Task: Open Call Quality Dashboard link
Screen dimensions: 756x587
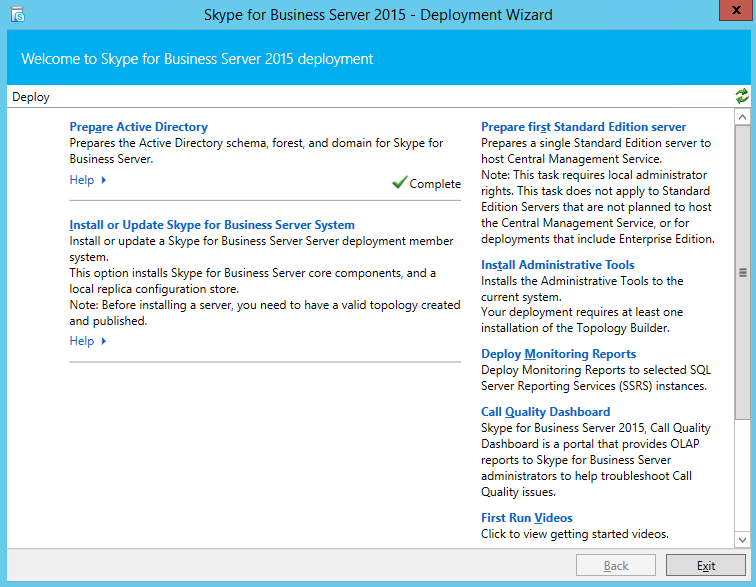Action: pyautogui.click(x=545, y=412)
